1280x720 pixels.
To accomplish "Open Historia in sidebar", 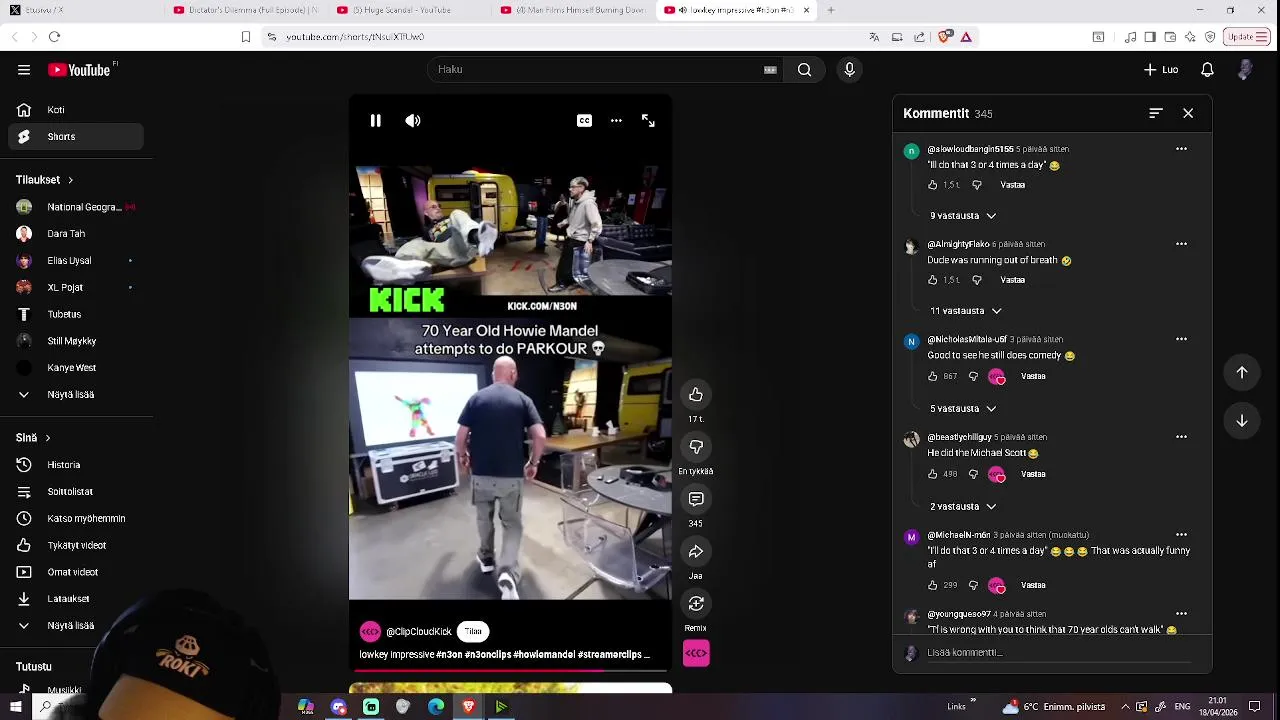I will (x=76, y=465).
